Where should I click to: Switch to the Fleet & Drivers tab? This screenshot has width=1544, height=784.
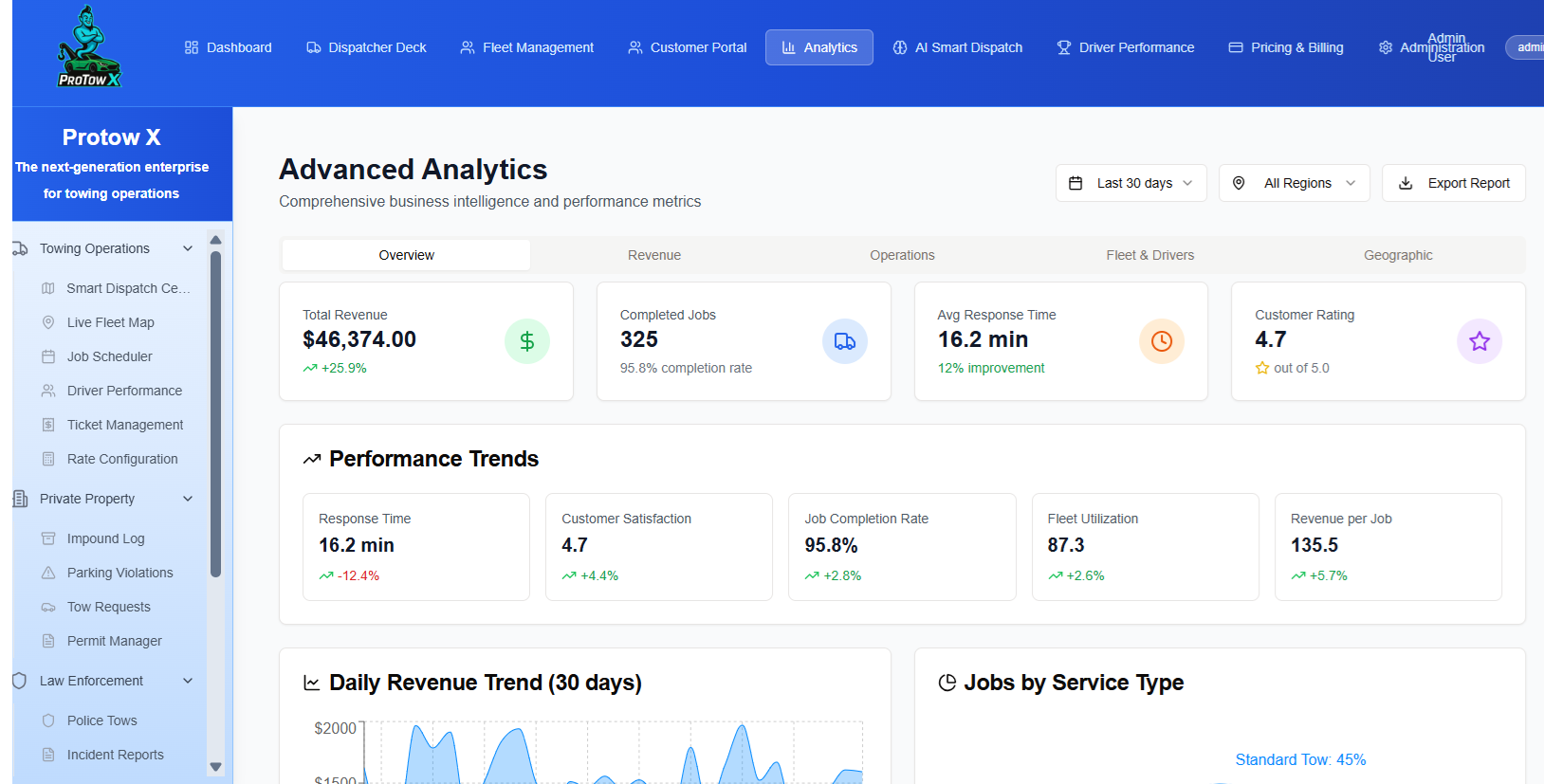click(1149, 255)
